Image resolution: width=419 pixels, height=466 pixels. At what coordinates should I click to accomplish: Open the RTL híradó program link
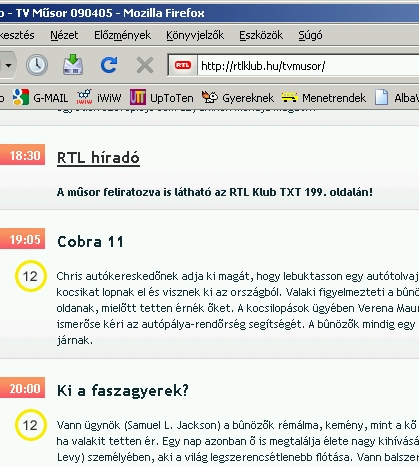click(x=98, y=157)
